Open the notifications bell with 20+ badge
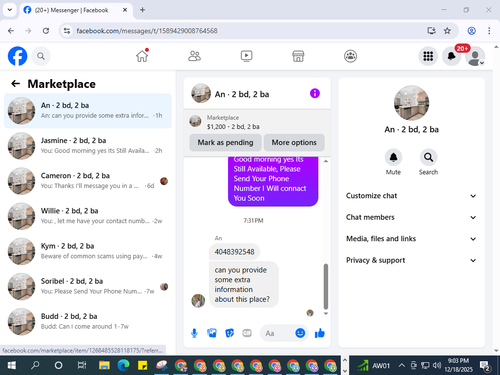 tap(452, 56)
